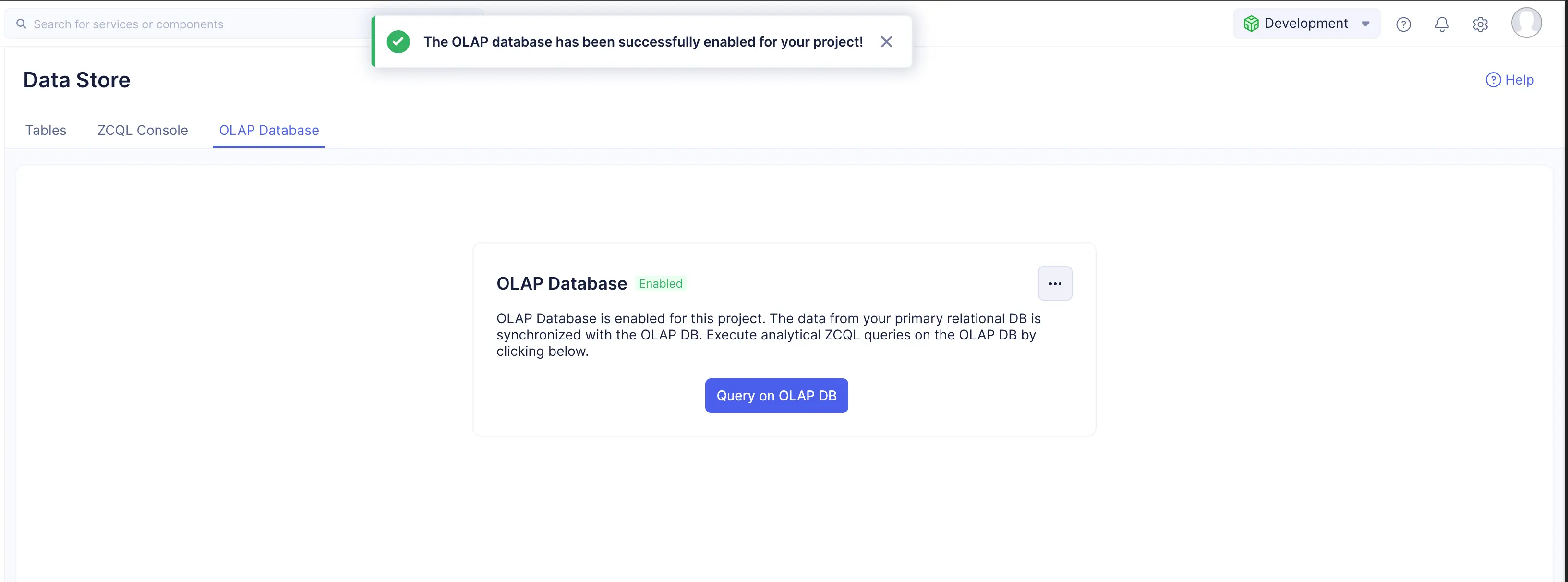The height and width of the screenshot is (582, 1568).
Task: Open the notifications bell
Action: (x=1441, y=24)
